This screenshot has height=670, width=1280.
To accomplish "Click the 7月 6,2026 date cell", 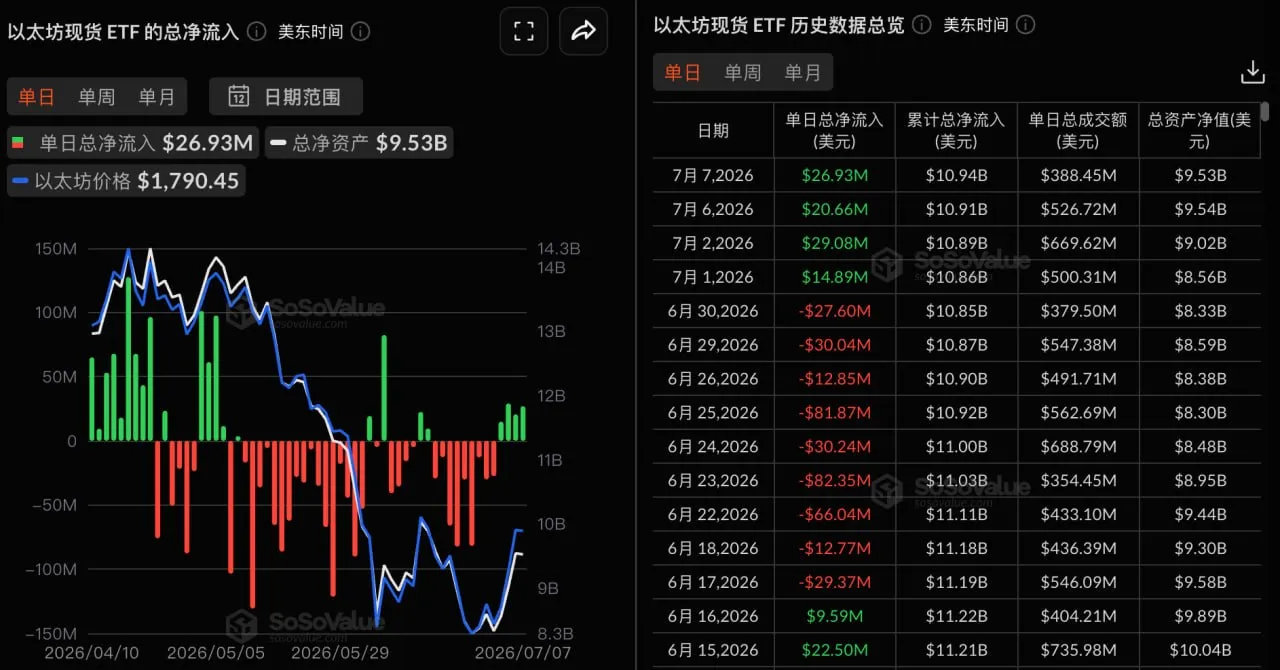I will (x=713, y=209).
